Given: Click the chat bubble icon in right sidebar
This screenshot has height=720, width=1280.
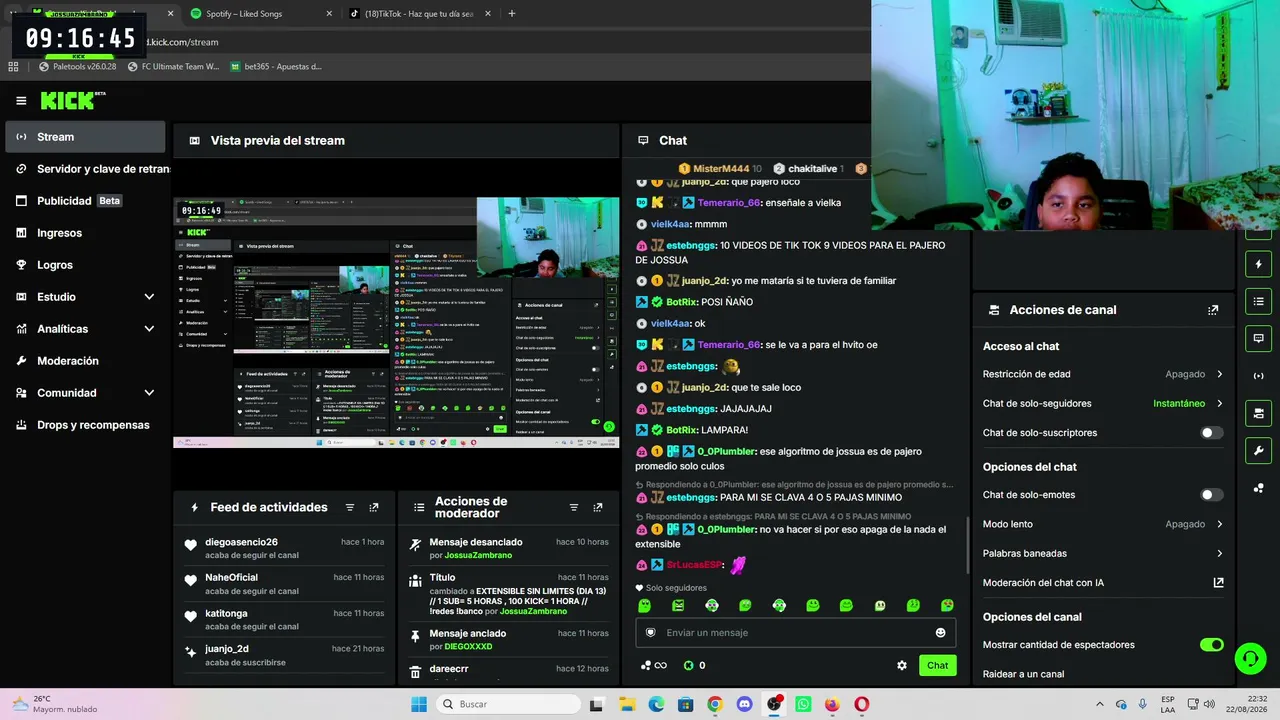Looking at the screenshot, I should tap(1258, 338).
